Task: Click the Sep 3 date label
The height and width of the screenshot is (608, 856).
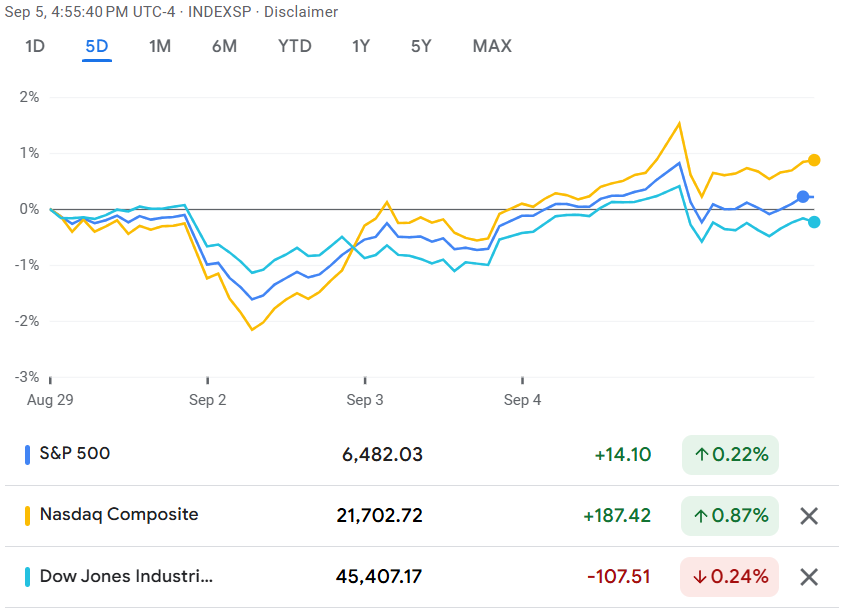Action: coord(365,400)
